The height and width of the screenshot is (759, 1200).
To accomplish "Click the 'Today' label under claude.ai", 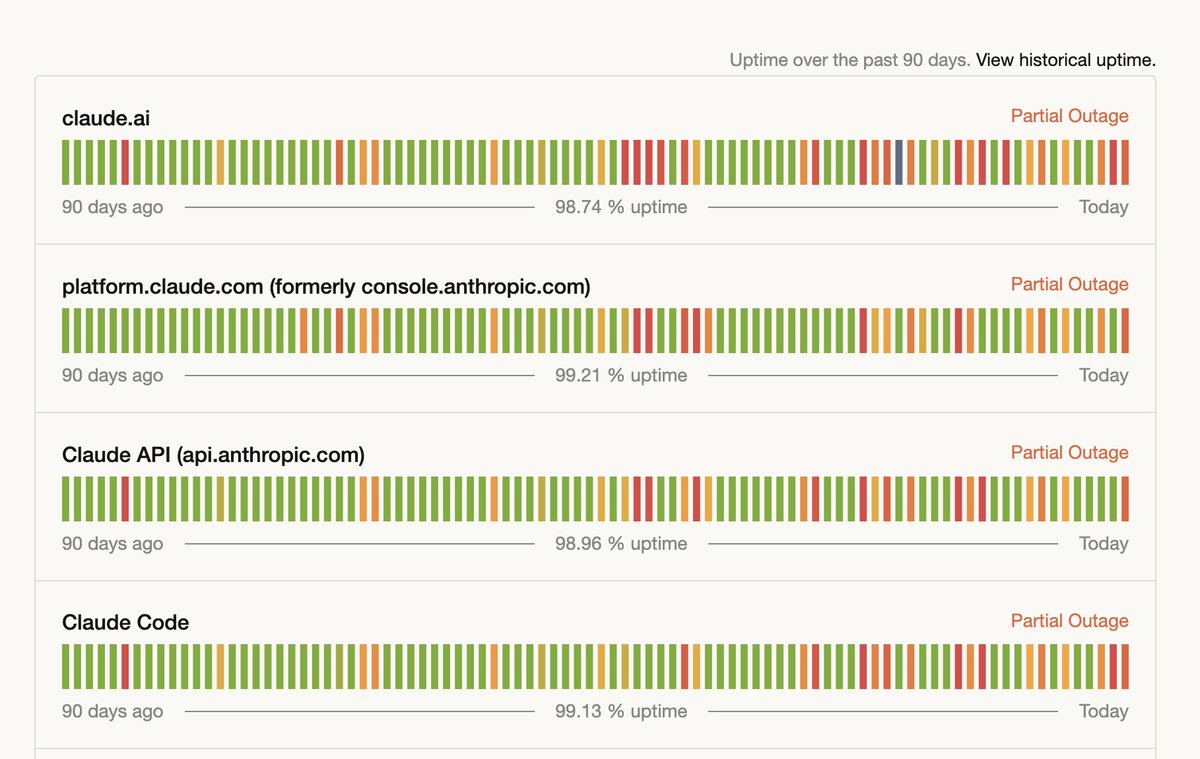I will point(1104,207).
